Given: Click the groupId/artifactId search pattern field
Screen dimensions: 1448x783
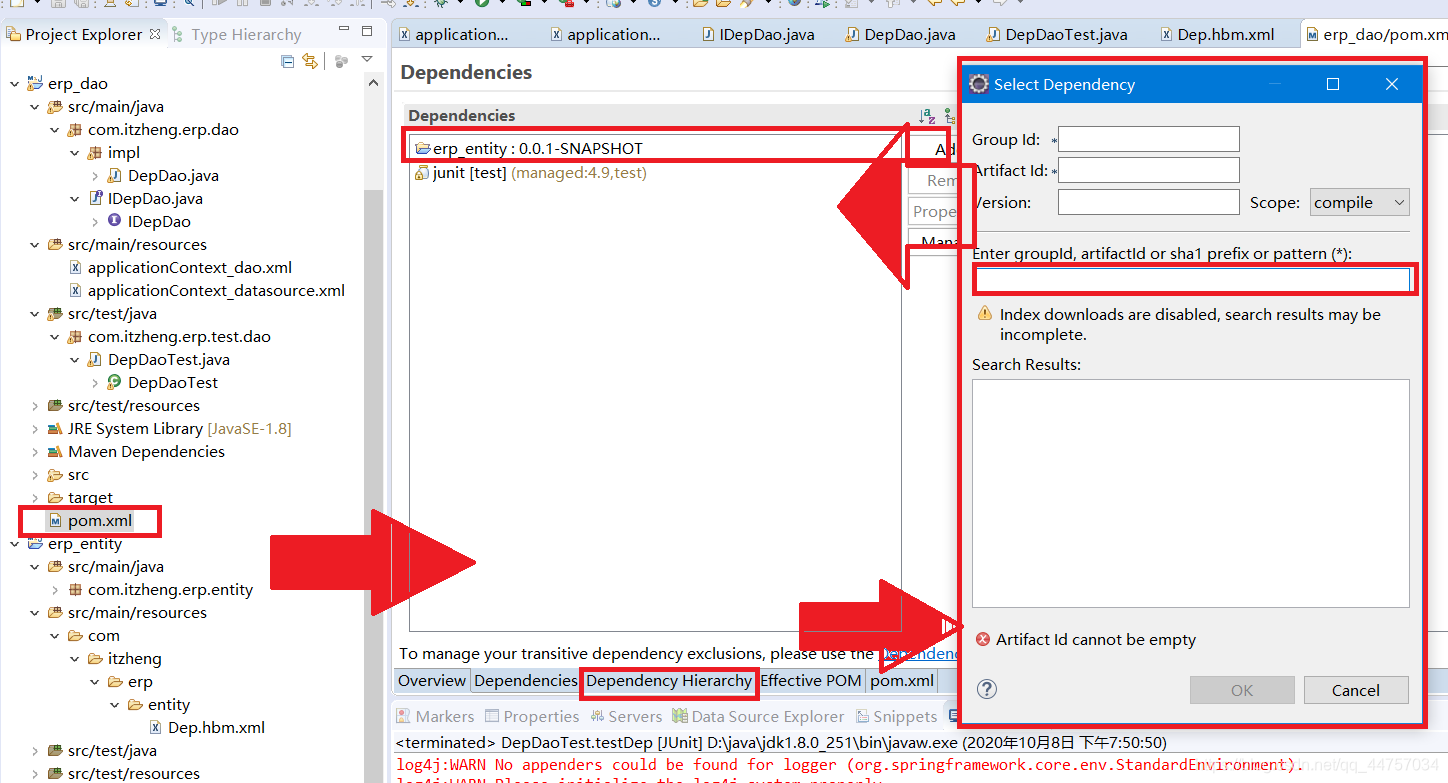Looking at the screenshot, I should 1193,280.
